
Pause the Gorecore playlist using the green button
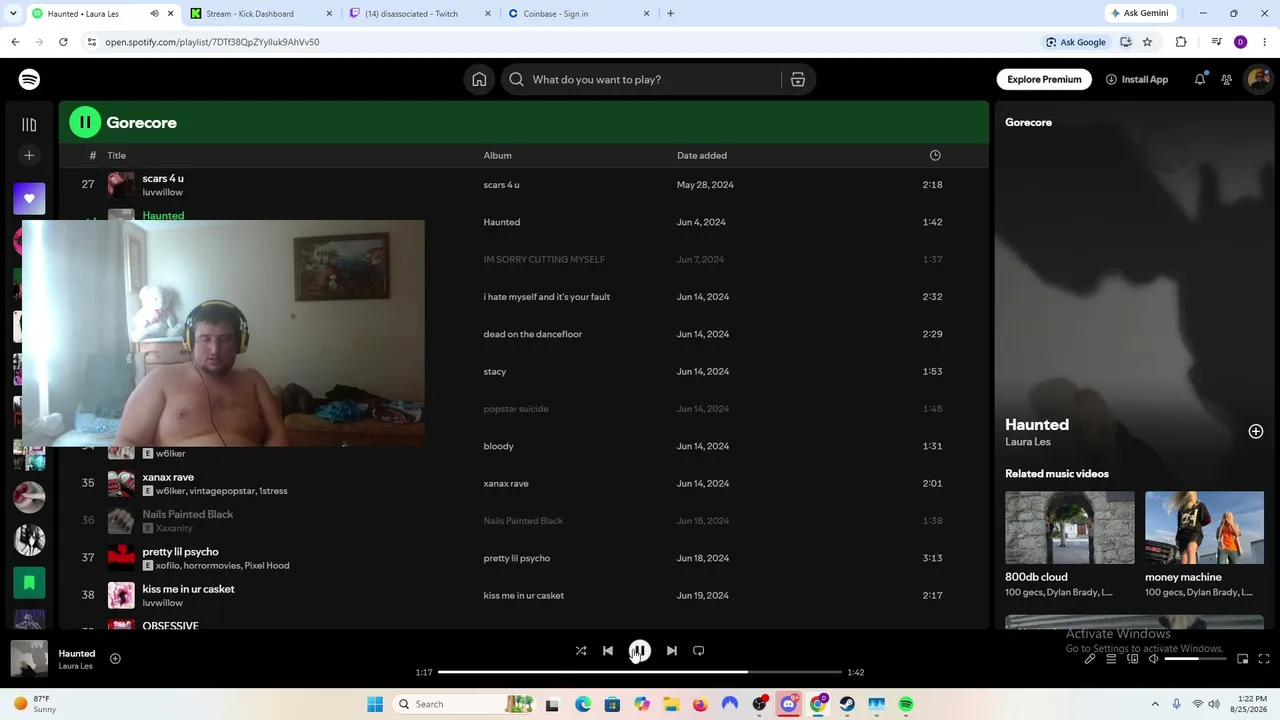click(x=85, y=122)
